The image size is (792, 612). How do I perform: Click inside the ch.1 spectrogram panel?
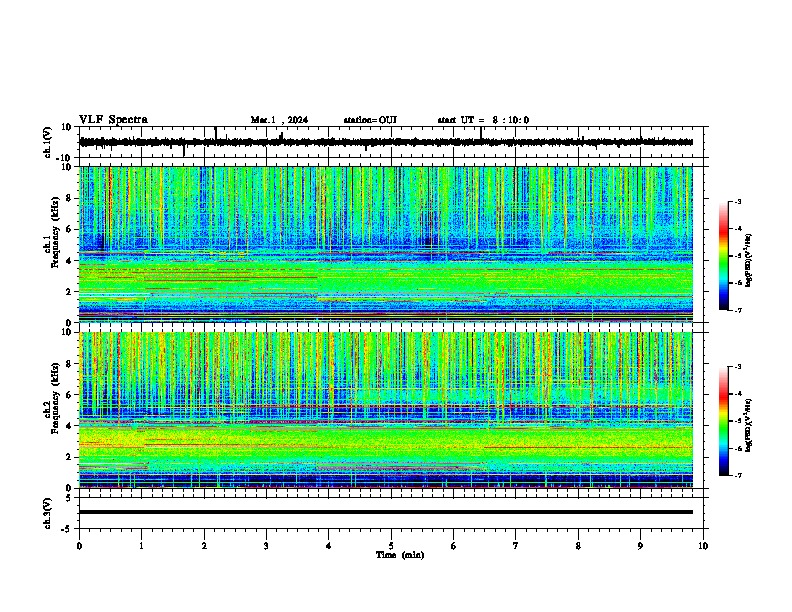[x=386, y=244]
